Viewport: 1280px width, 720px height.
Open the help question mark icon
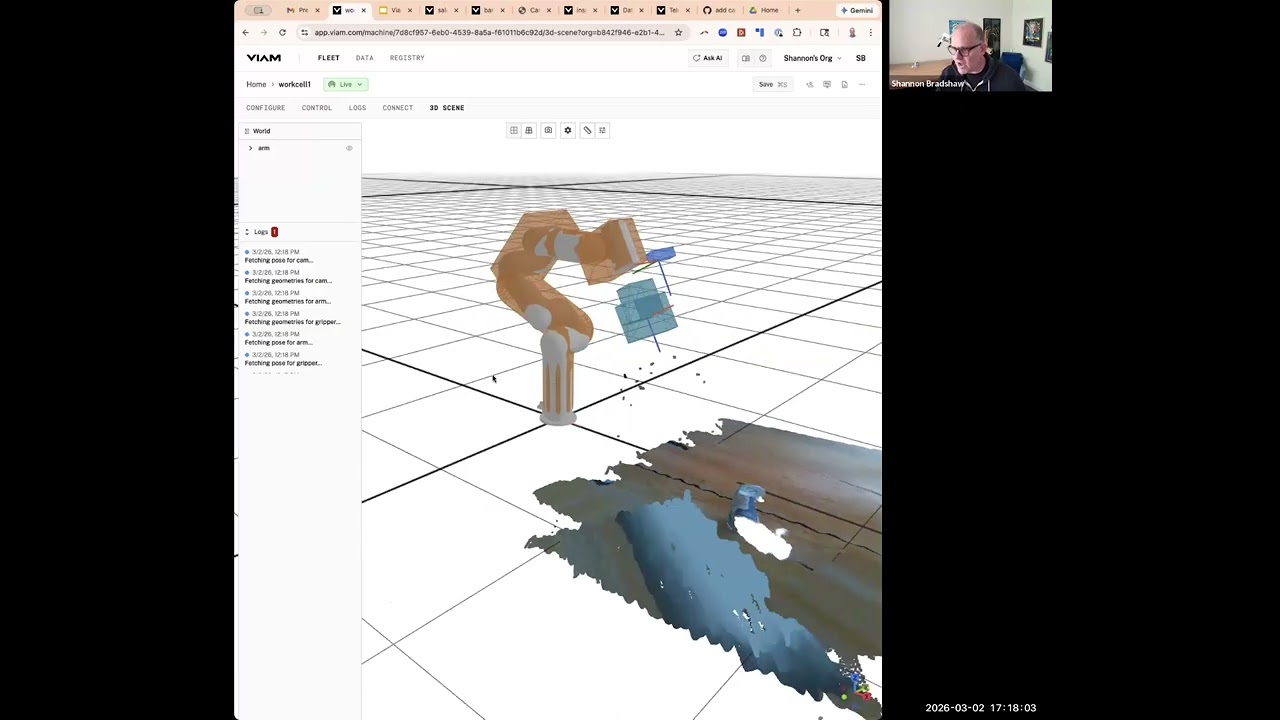pyautogui.click(x=762, y=58)
